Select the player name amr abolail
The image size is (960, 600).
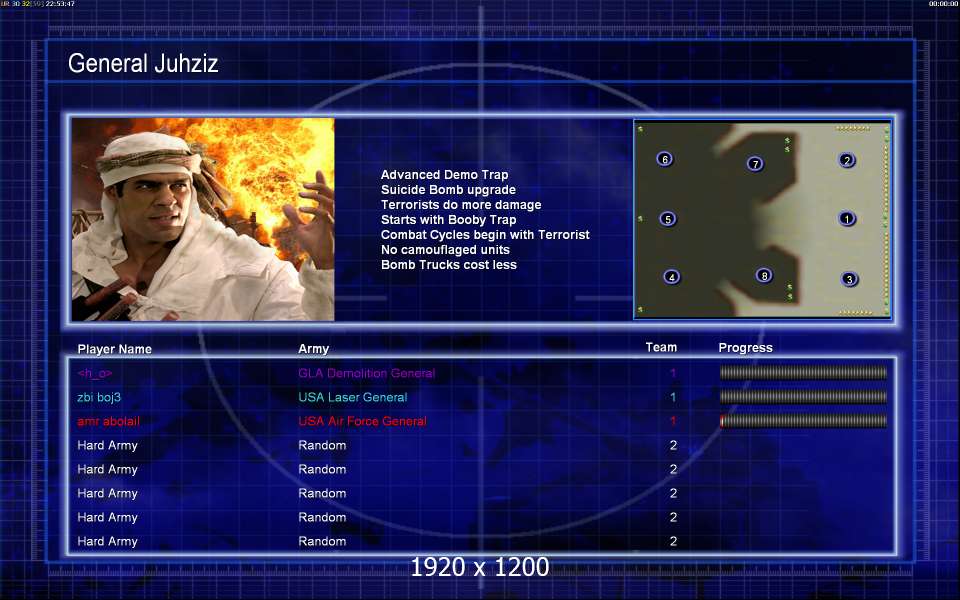coord(108,421)
